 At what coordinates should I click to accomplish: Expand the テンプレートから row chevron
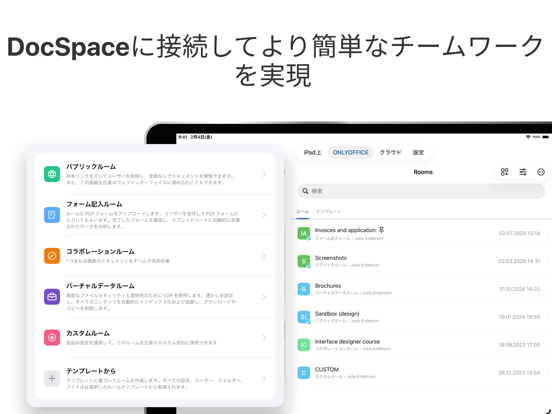[x=264, y=378]
